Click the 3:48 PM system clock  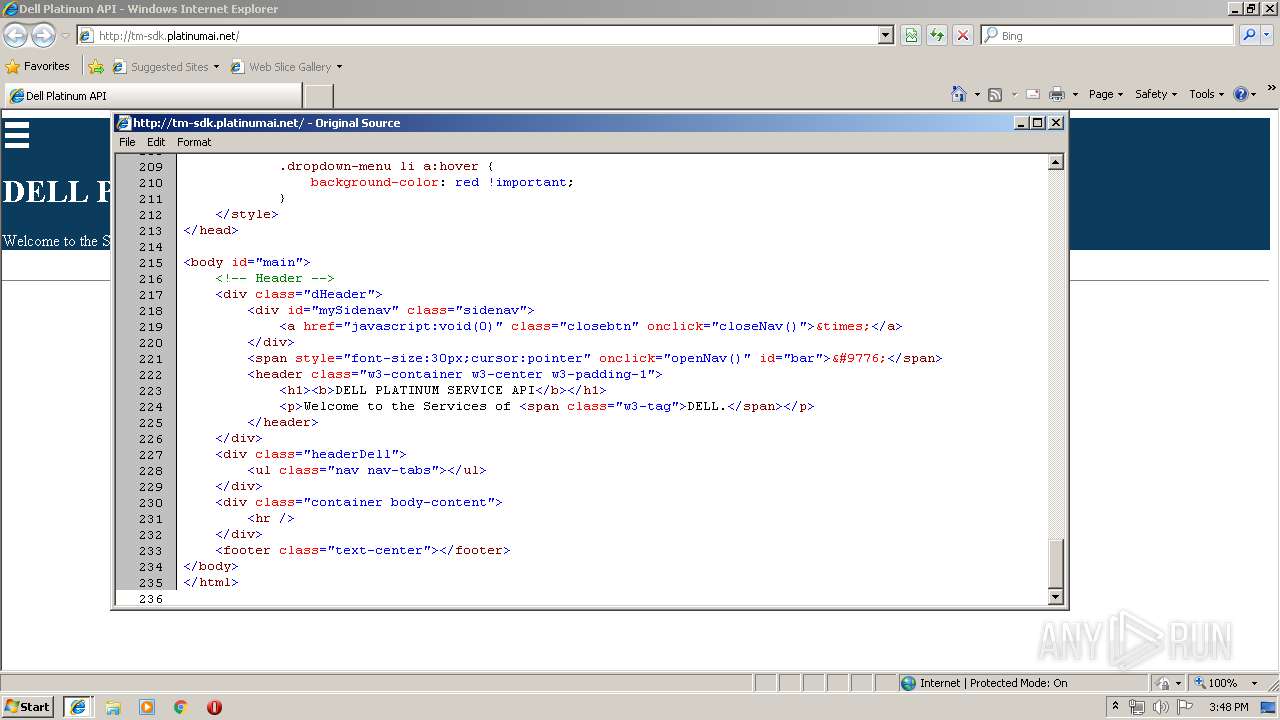coord(1228,707)
